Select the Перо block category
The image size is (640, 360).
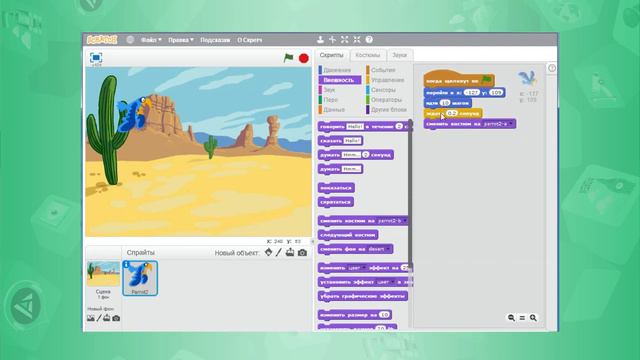coord(331,100)
